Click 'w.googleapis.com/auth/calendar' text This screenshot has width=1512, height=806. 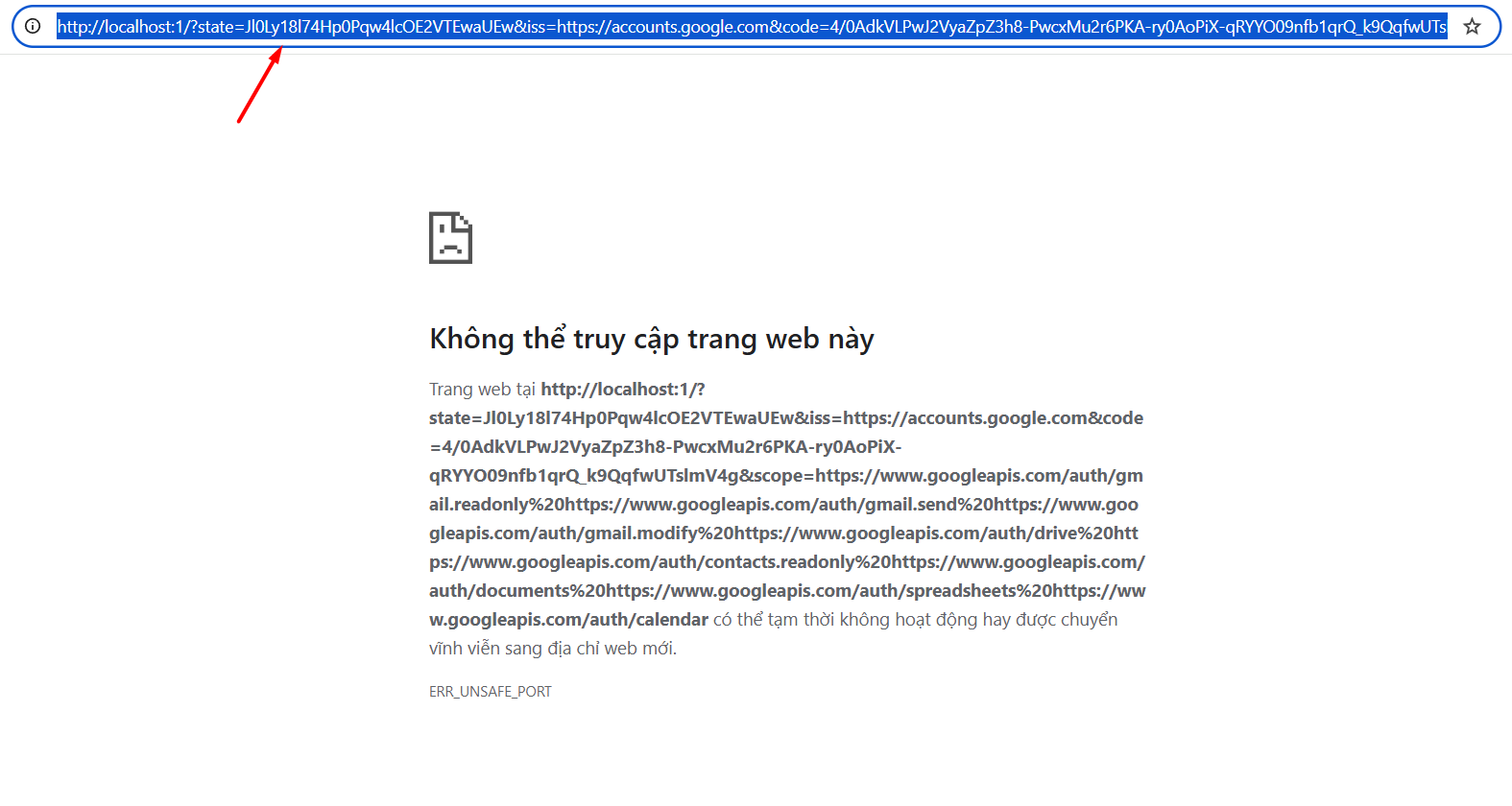point(568,620)
